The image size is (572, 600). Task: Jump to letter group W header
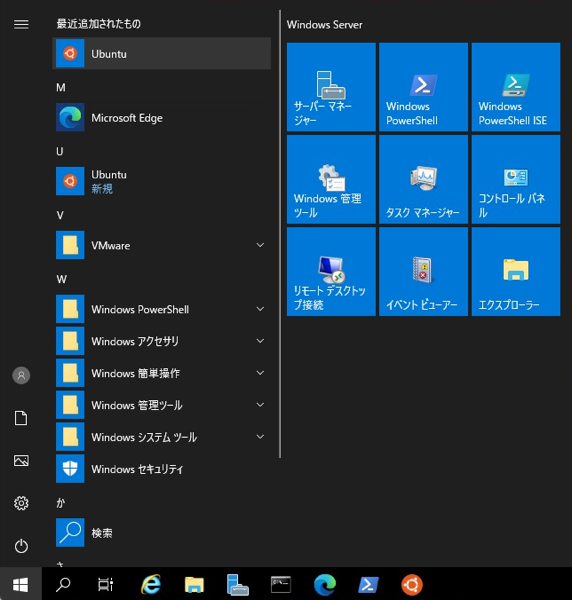coord(62,279)
